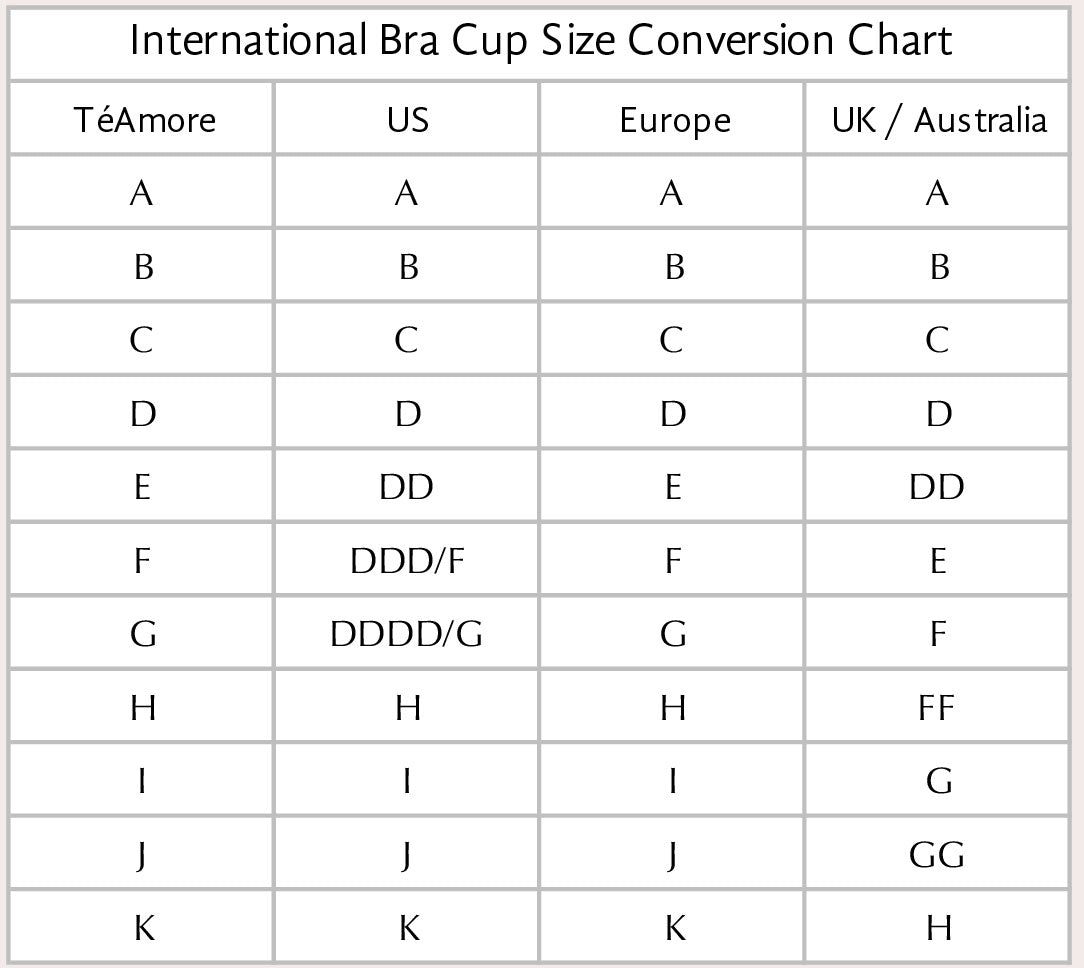Screen dimensions: 1084x968
Task: Select the E cell under UK / Australia
Action: pos(937,561)
